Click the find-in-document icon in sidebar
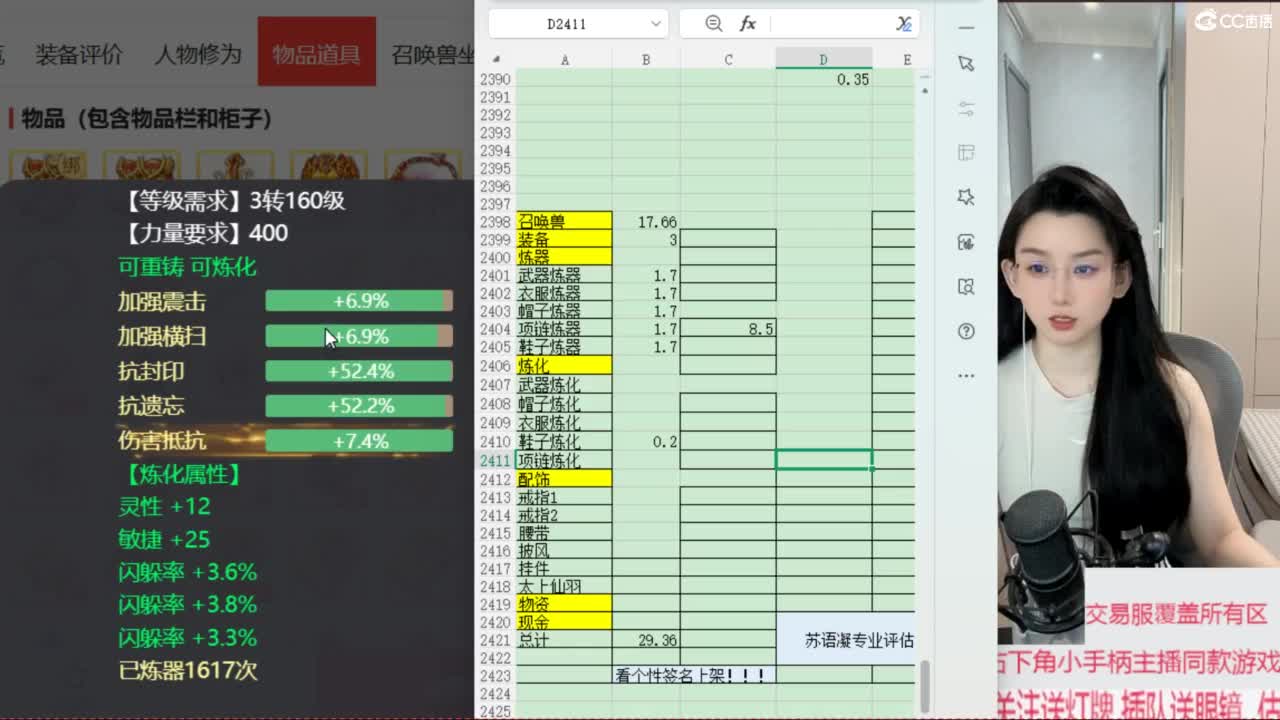The width and height of the screenshot is (1280, 720). point(966,287)
